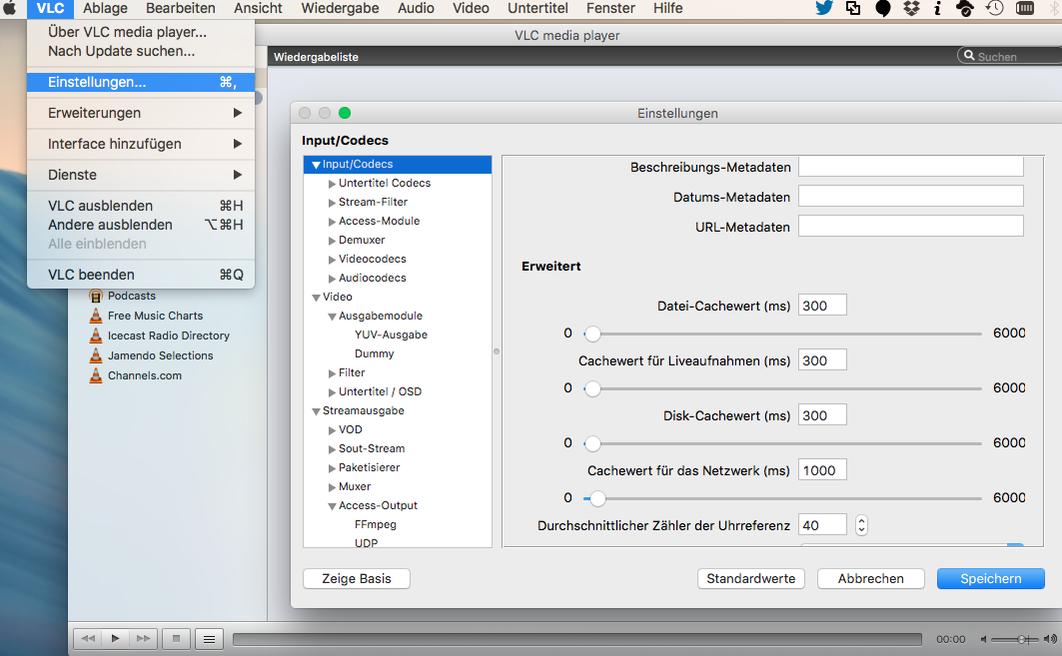Expand the Untertitel / OSD node
The image size is (1062, 656).
point(332,392)
